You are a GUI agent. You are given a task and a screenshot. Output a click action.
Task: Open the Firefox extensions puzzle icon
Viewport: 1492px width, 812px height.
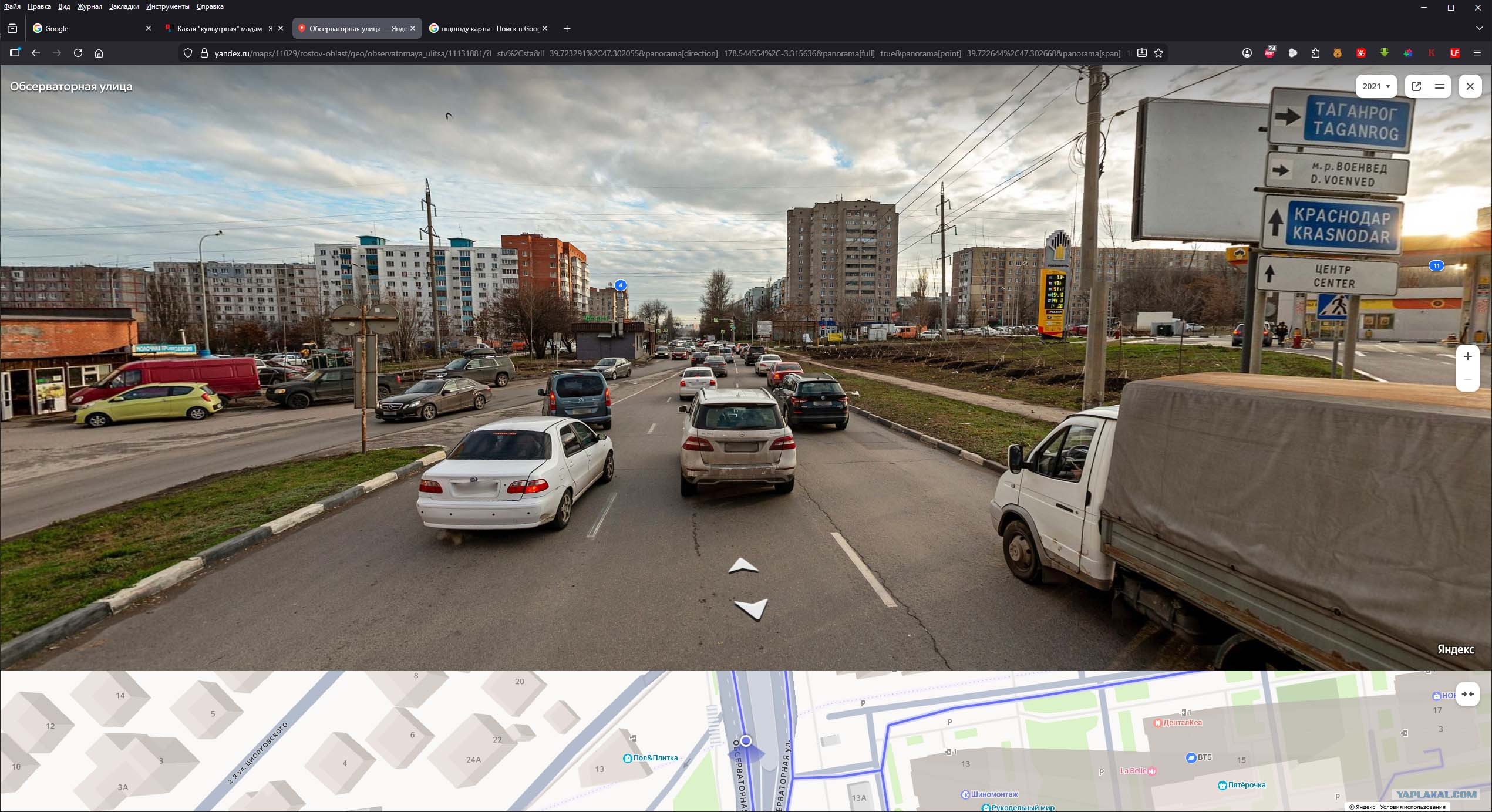pos(1315,53)
